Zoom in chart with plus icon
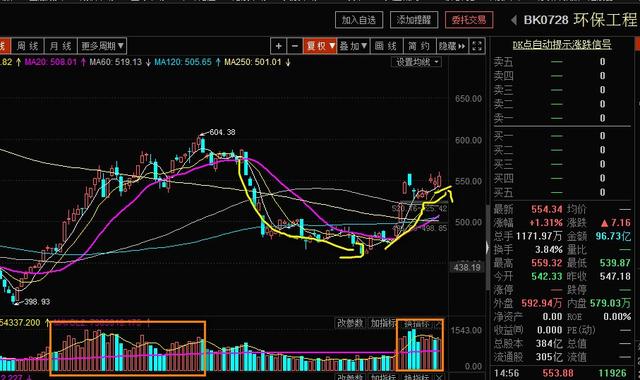This screenshot has width=640, height=380. pos(278,46)
